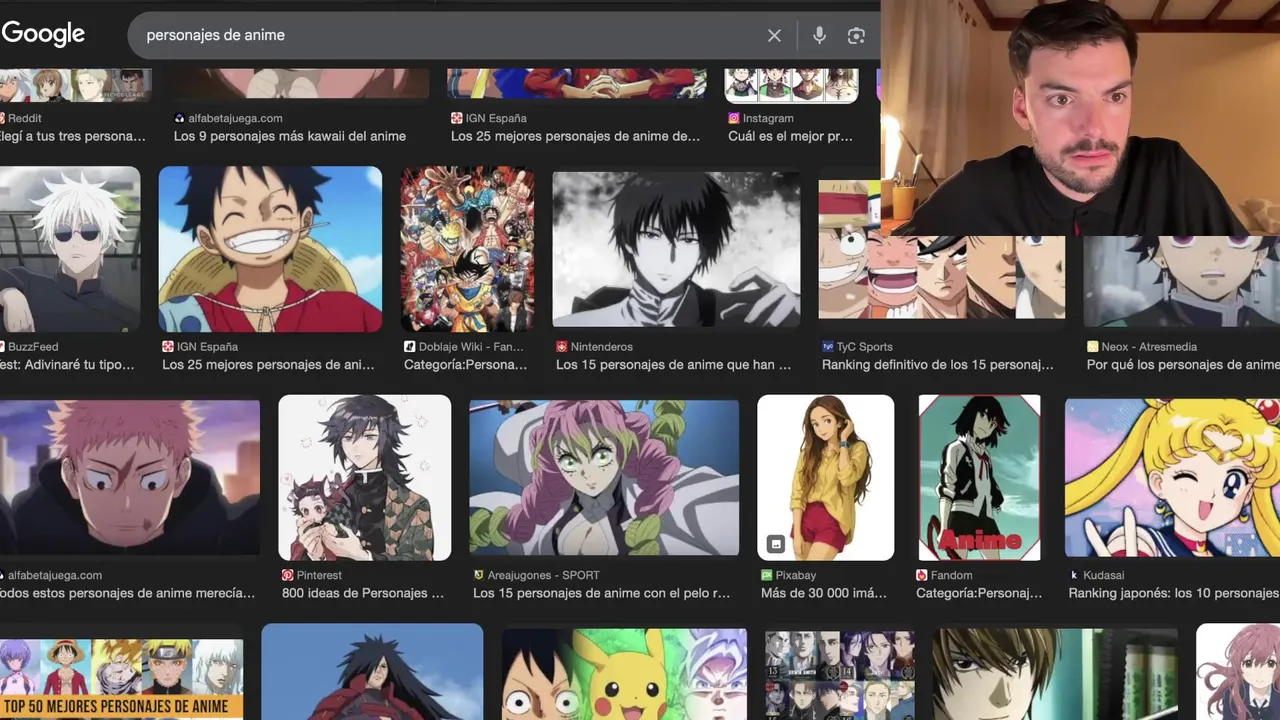Viewport: 1280px width, 720px height.
Task: Open 'Los 15 personajes de anime que han' link
Action: point(673,365)
